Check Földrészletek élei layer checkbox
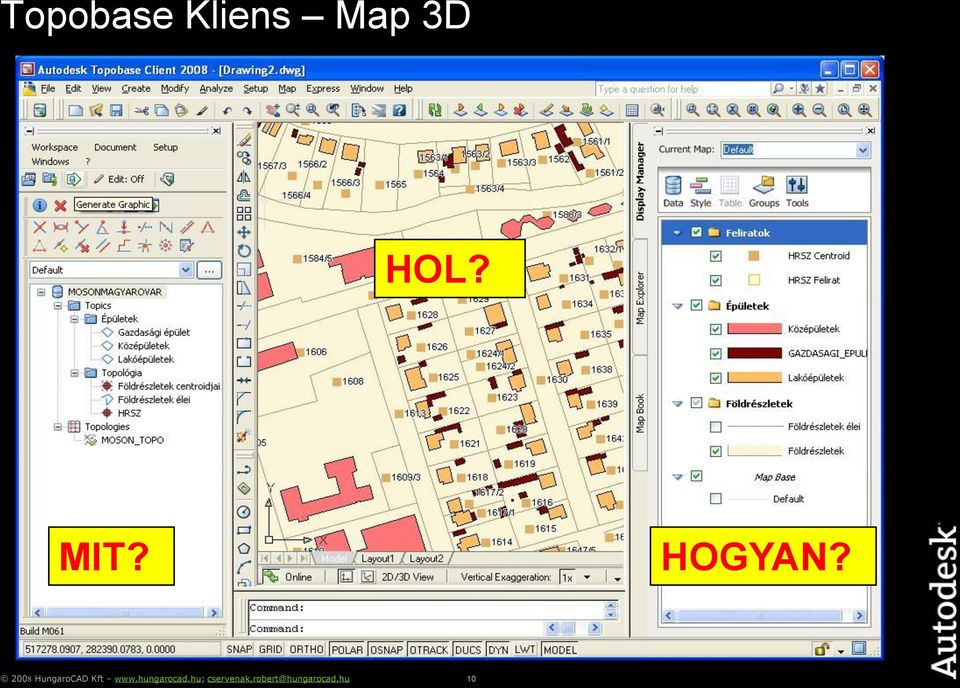 pos(715,427)
